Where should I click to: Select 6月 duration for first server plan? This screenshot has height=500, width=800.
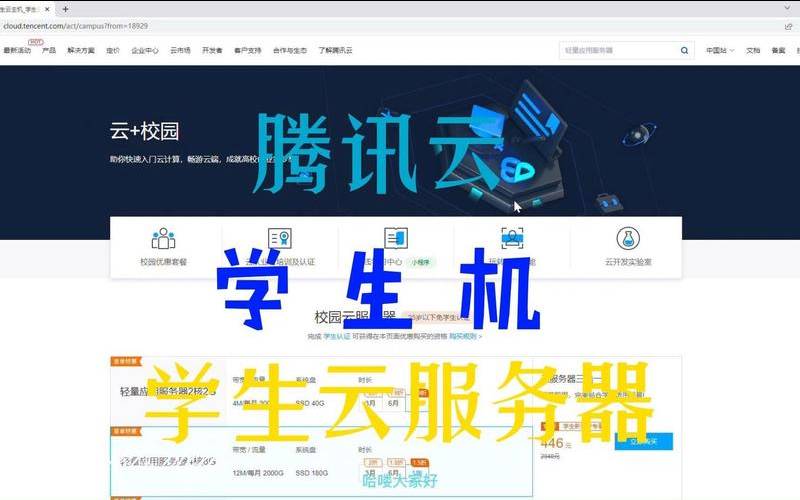393,403
